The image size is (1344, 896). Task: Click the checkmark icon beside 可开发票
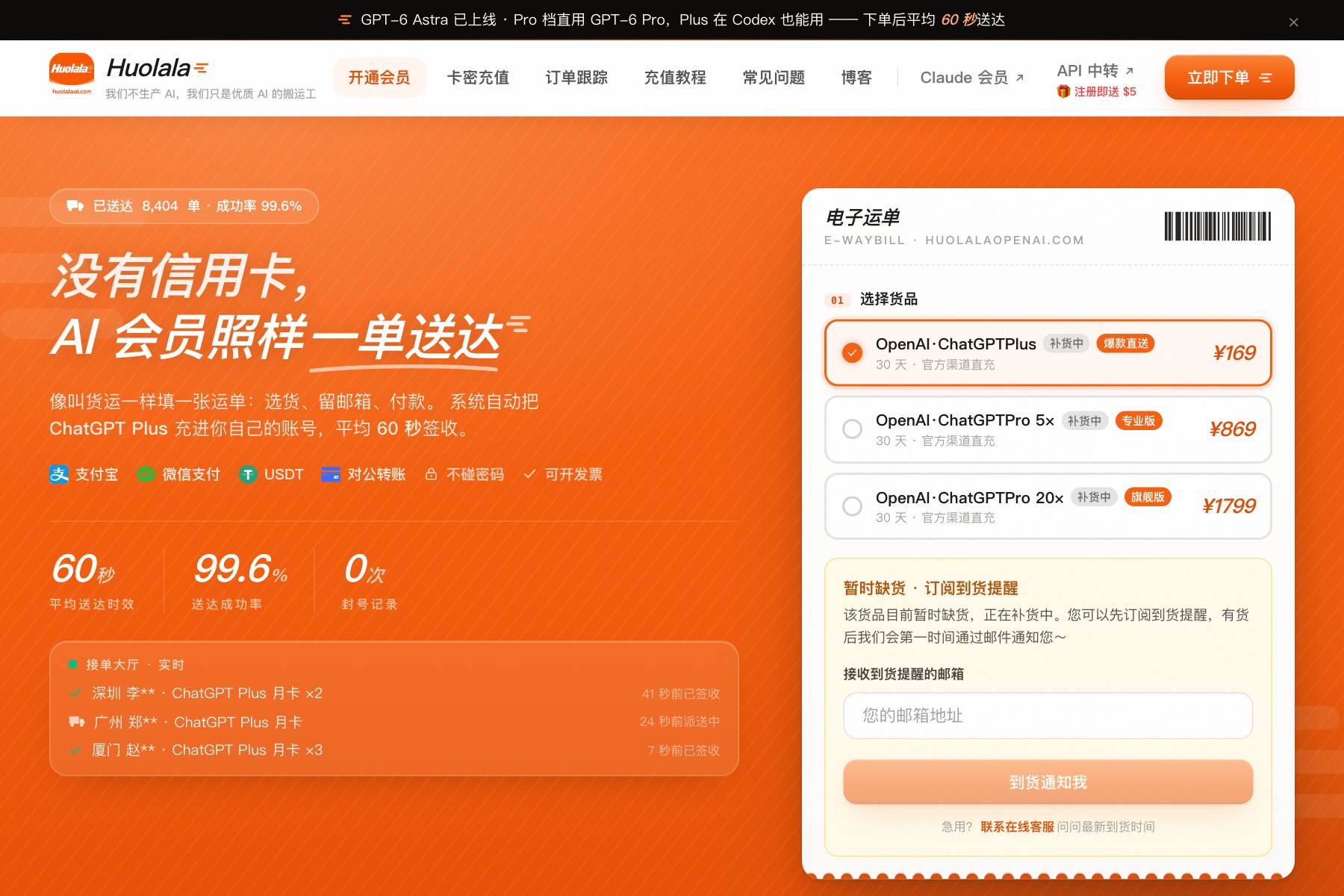(x=529, y=474)
